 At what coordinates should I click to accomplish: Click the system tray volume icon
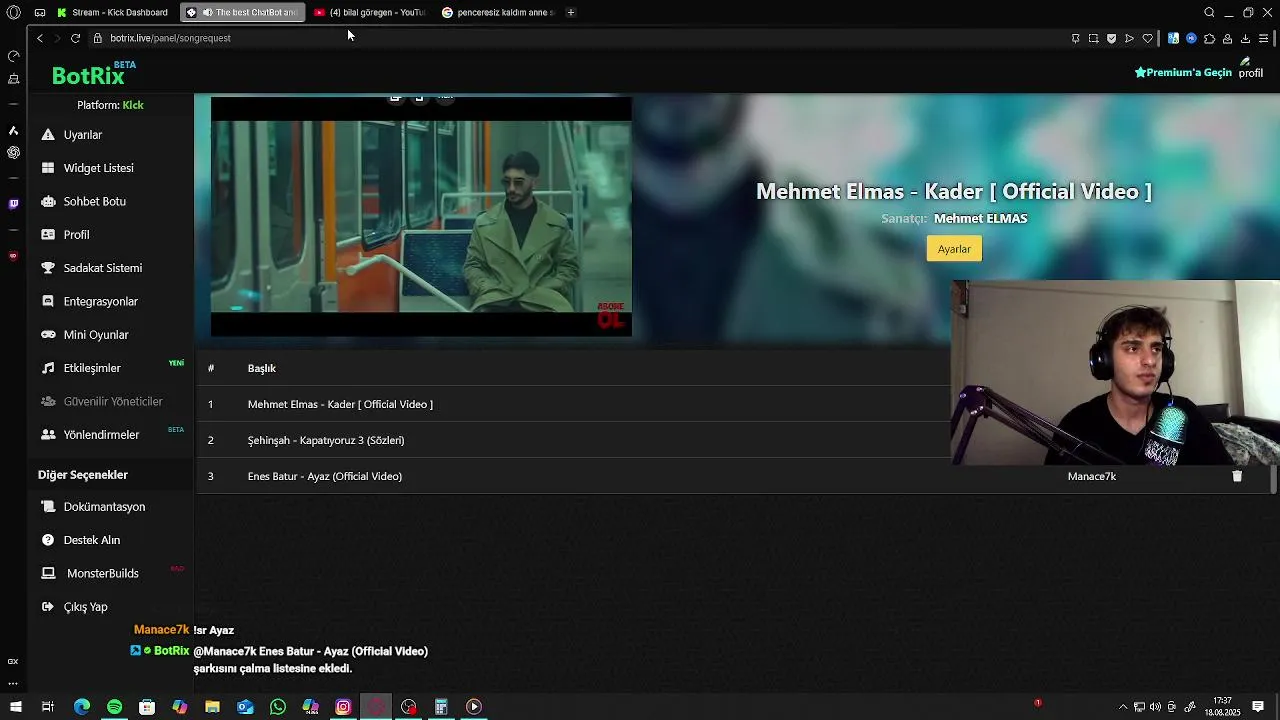tap(1156, 707)
